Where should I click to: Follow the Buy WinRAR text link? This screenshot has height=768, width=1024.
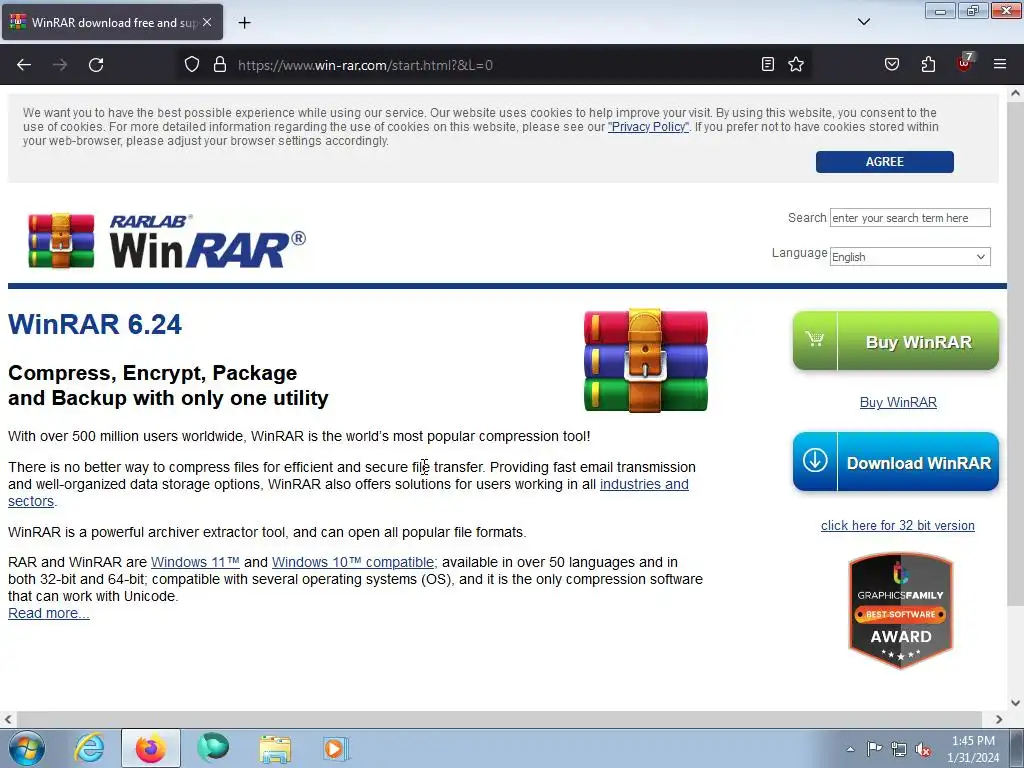[898, 402]
